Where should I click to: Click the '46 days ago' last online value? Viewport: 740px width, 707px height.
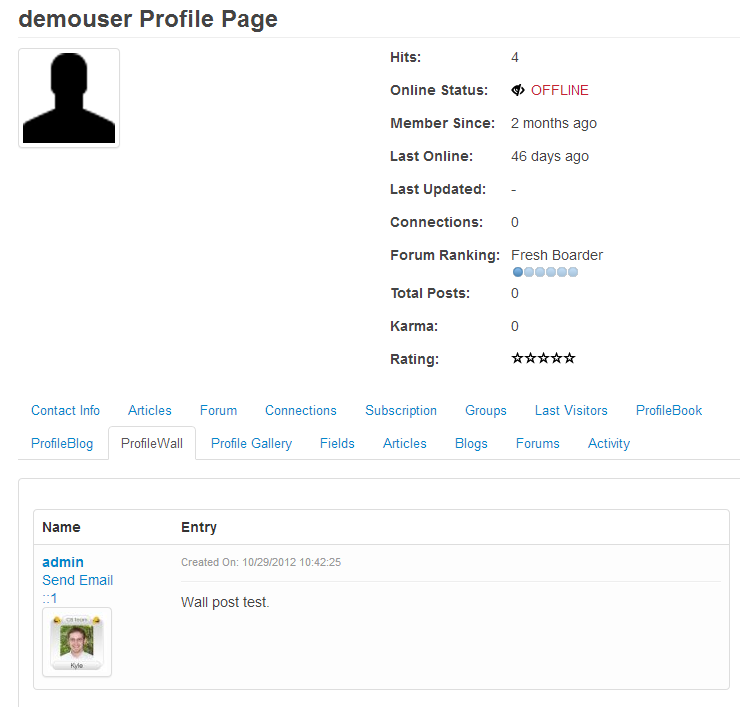click(x=550, y=156)
